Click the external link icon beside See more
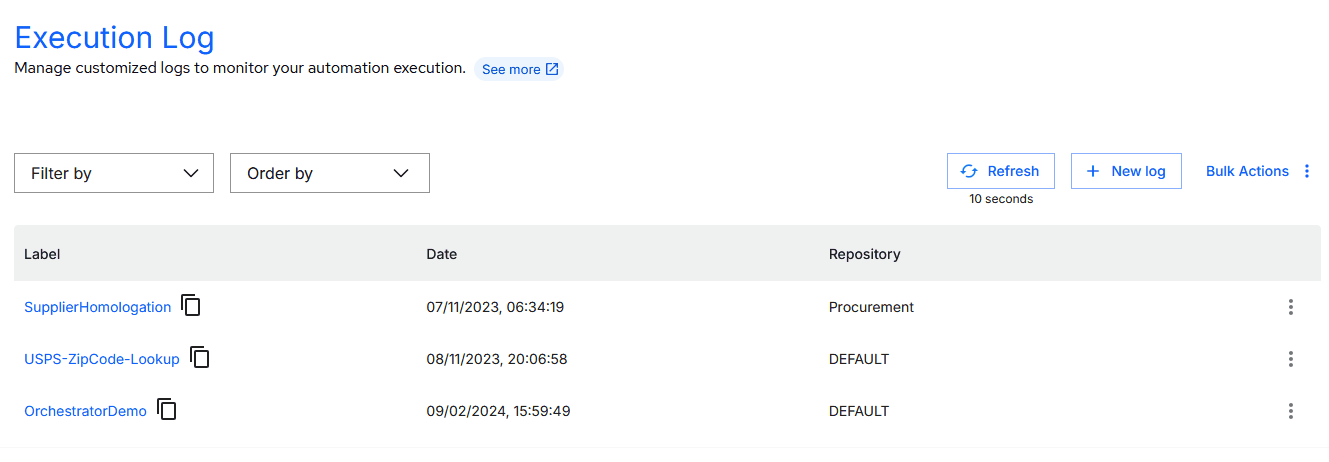Image resolution: width=1329 pixels, height=462 pixels. point(552,69)
